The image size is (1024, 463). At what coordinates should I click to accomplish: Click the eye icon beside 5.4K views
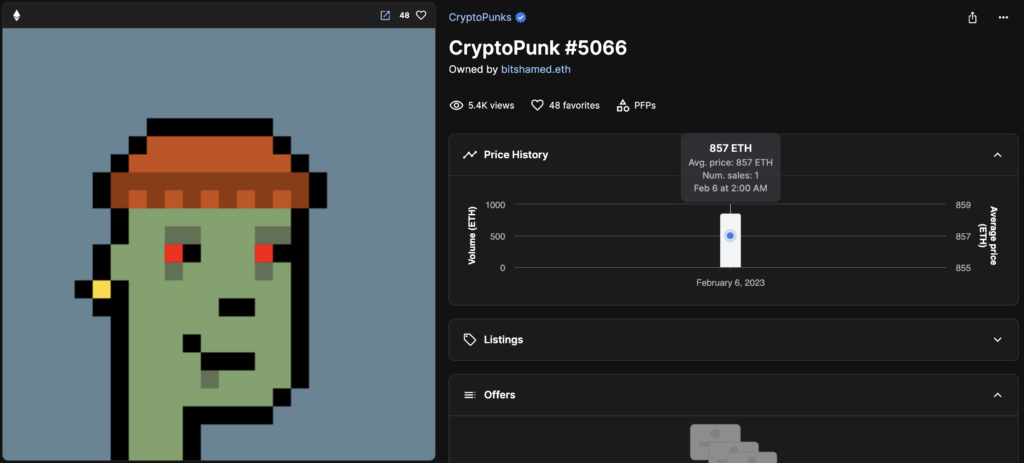(457, 105)
